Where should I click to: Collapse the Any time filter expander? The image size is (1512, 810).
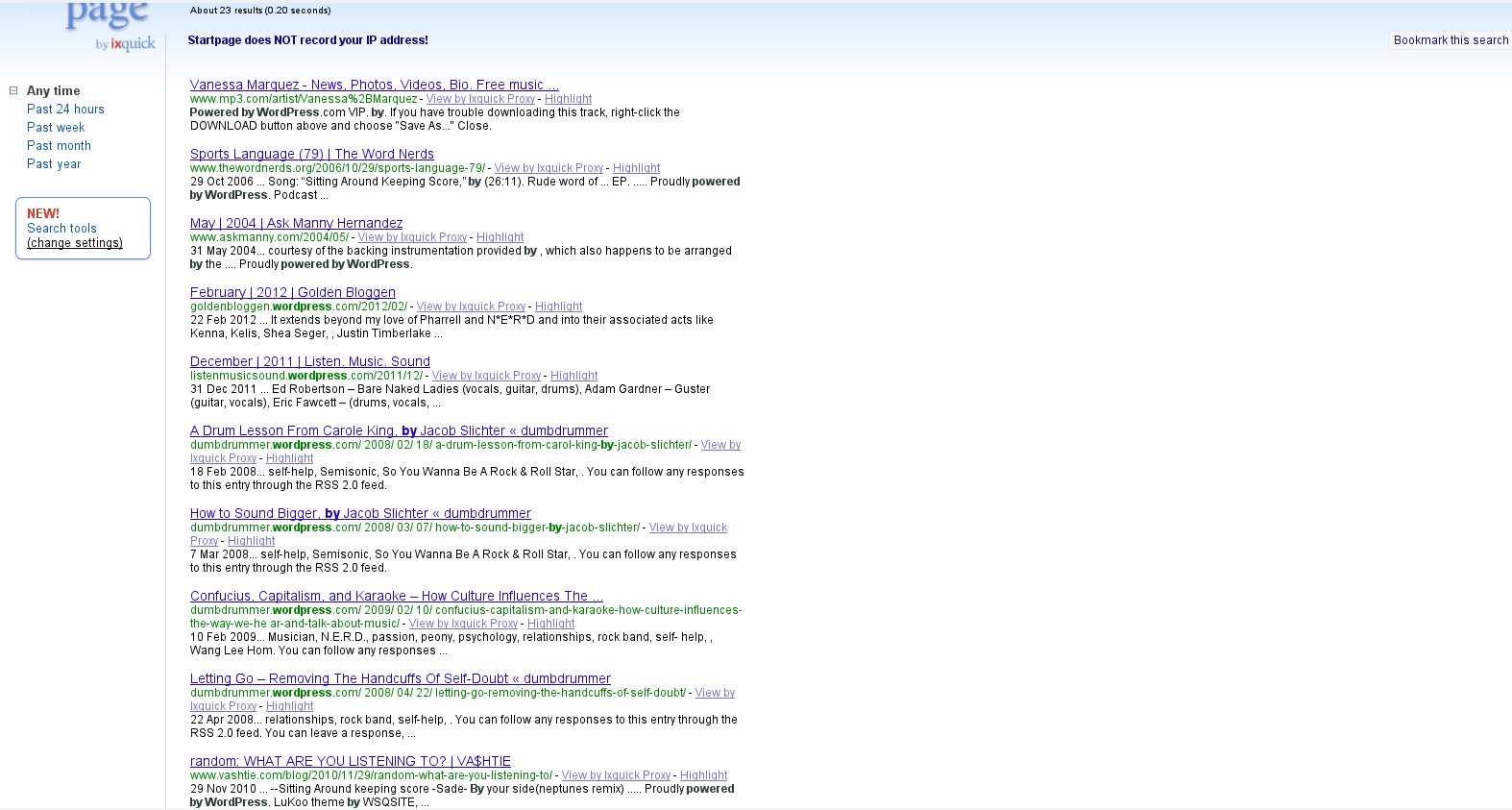coord(13,90)
